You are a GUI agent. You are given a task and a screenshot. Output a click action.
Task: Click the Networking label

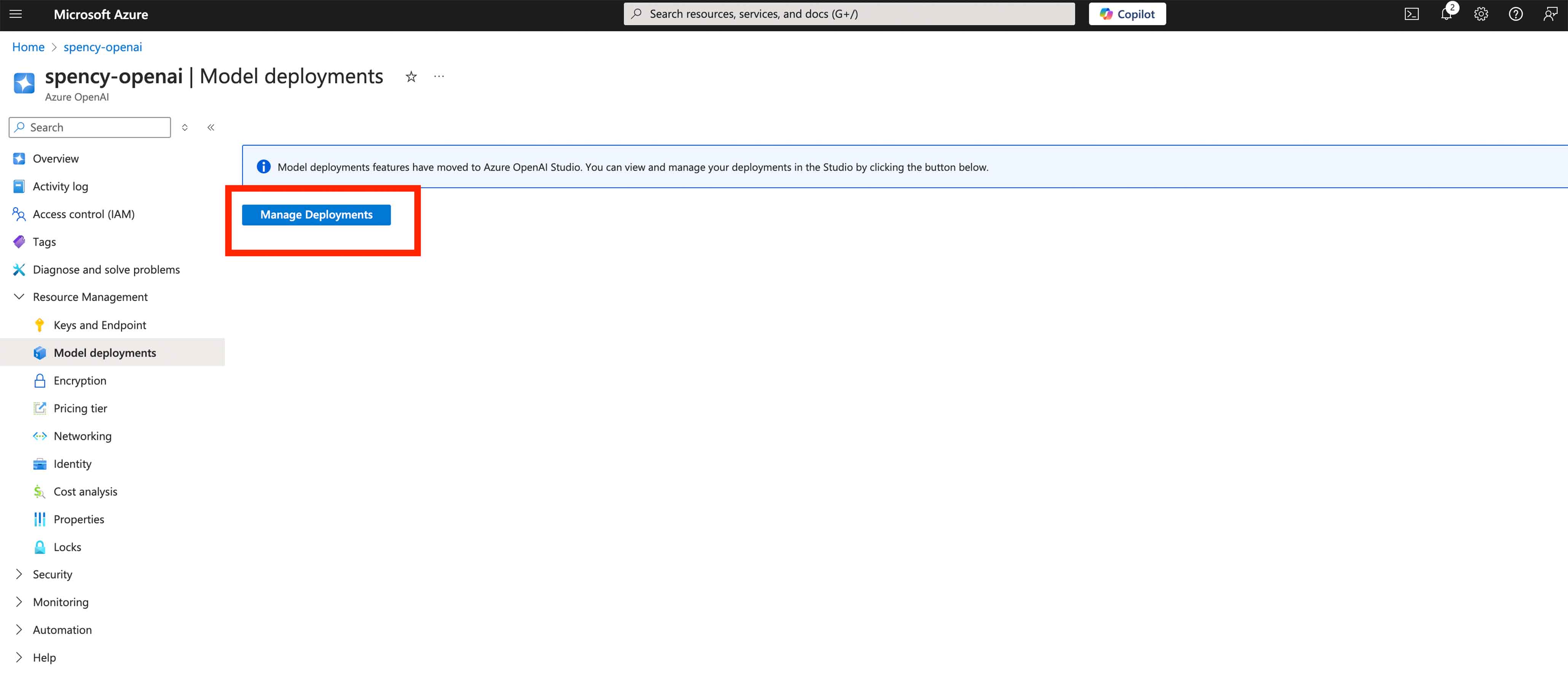point(83,436)
